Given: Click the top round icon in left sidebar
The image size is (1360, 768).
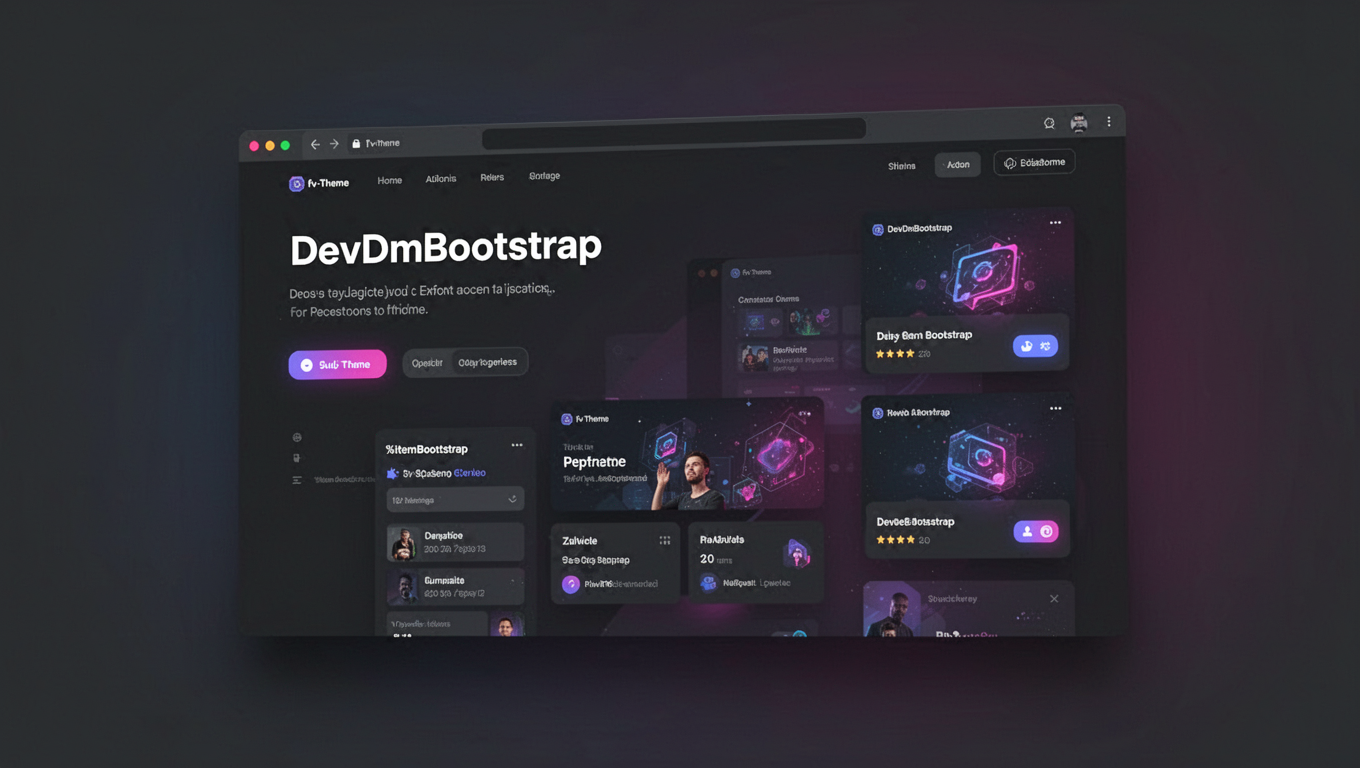Looking at the screenshot, I should tap(297, 438).
